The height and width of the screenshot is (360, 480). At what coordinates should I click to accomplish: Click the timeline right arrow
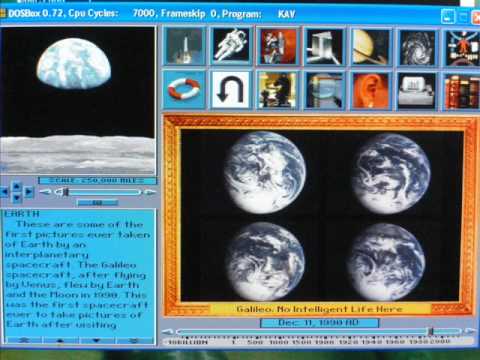coord(470,331)
